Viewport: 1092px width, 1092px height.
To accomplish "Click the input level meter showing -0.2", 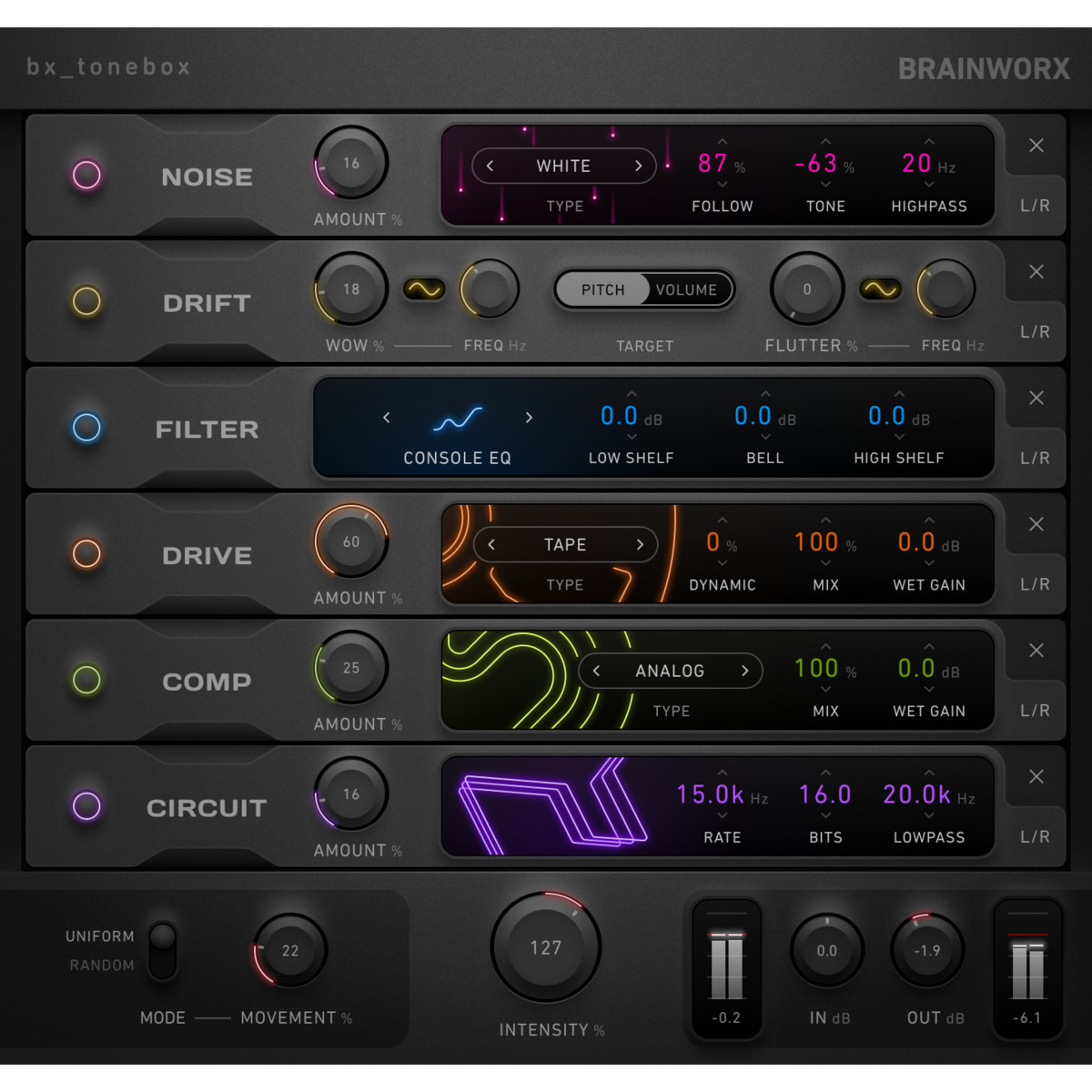I will [x=726, y=970].
